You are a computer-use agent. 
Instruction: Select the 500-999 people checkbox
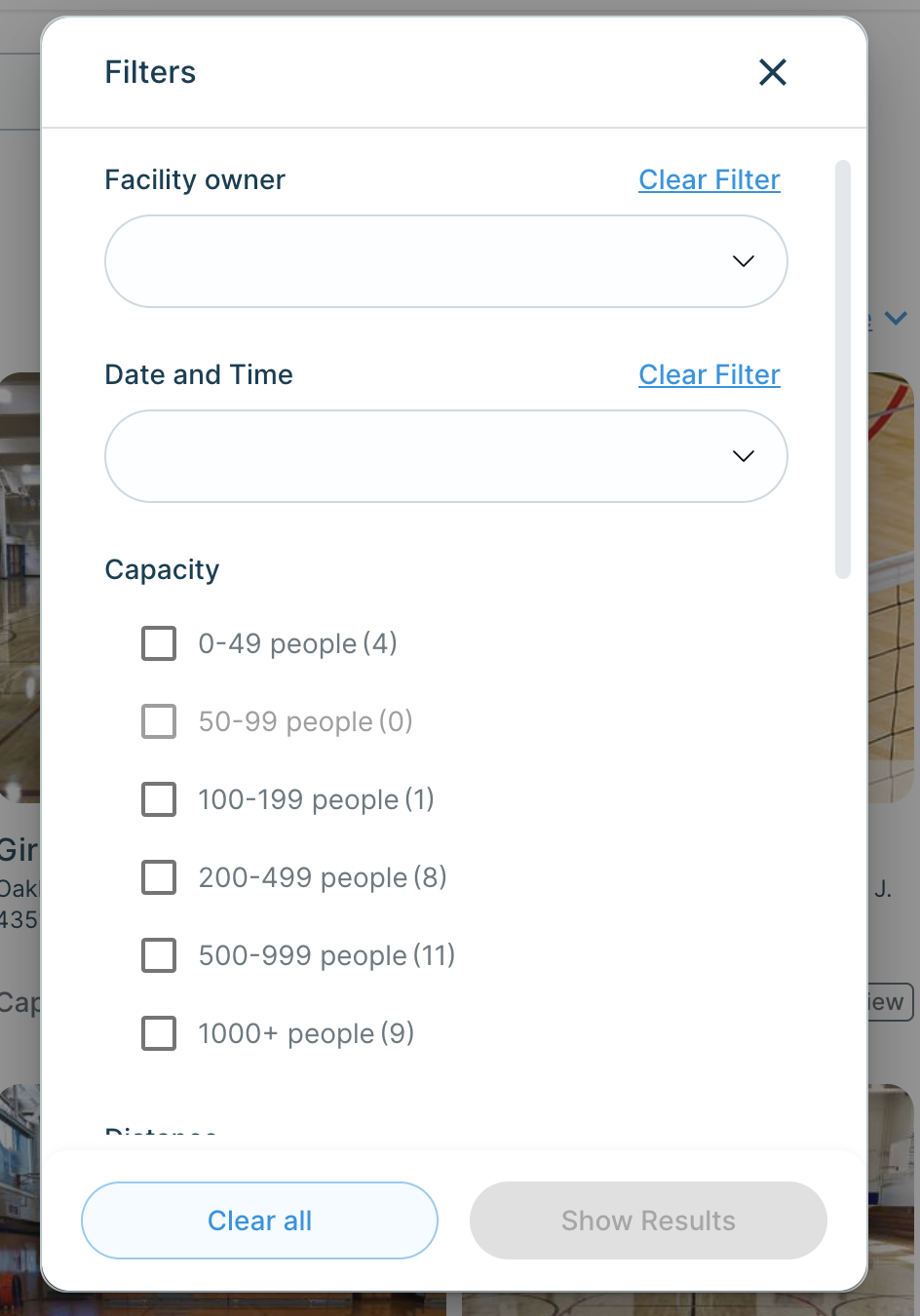(159, 955)
